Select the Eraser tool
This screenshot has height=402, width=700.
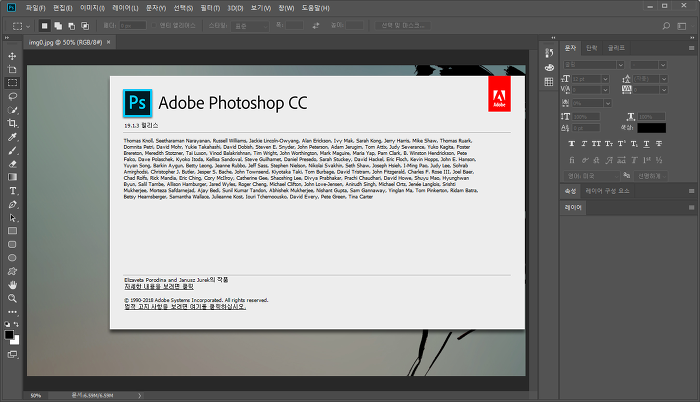tap(12, 164)
